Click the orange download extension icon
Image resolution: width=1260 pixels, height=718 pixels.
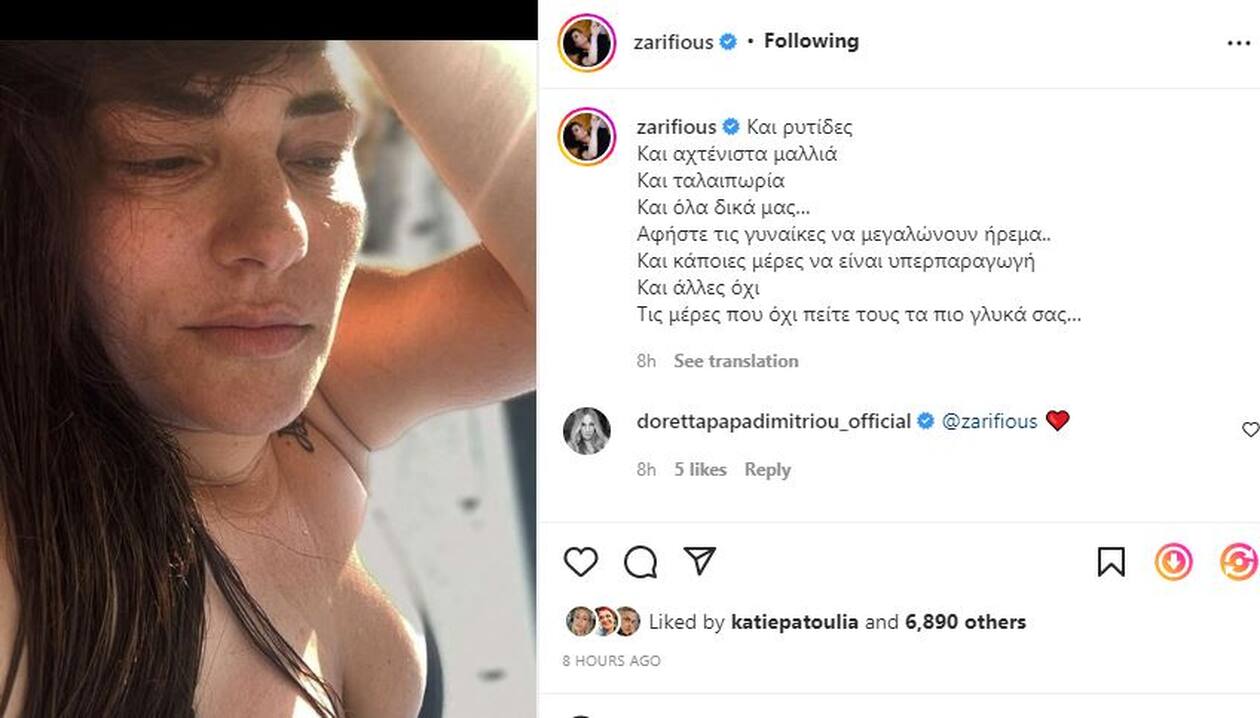coord(1174,562)
